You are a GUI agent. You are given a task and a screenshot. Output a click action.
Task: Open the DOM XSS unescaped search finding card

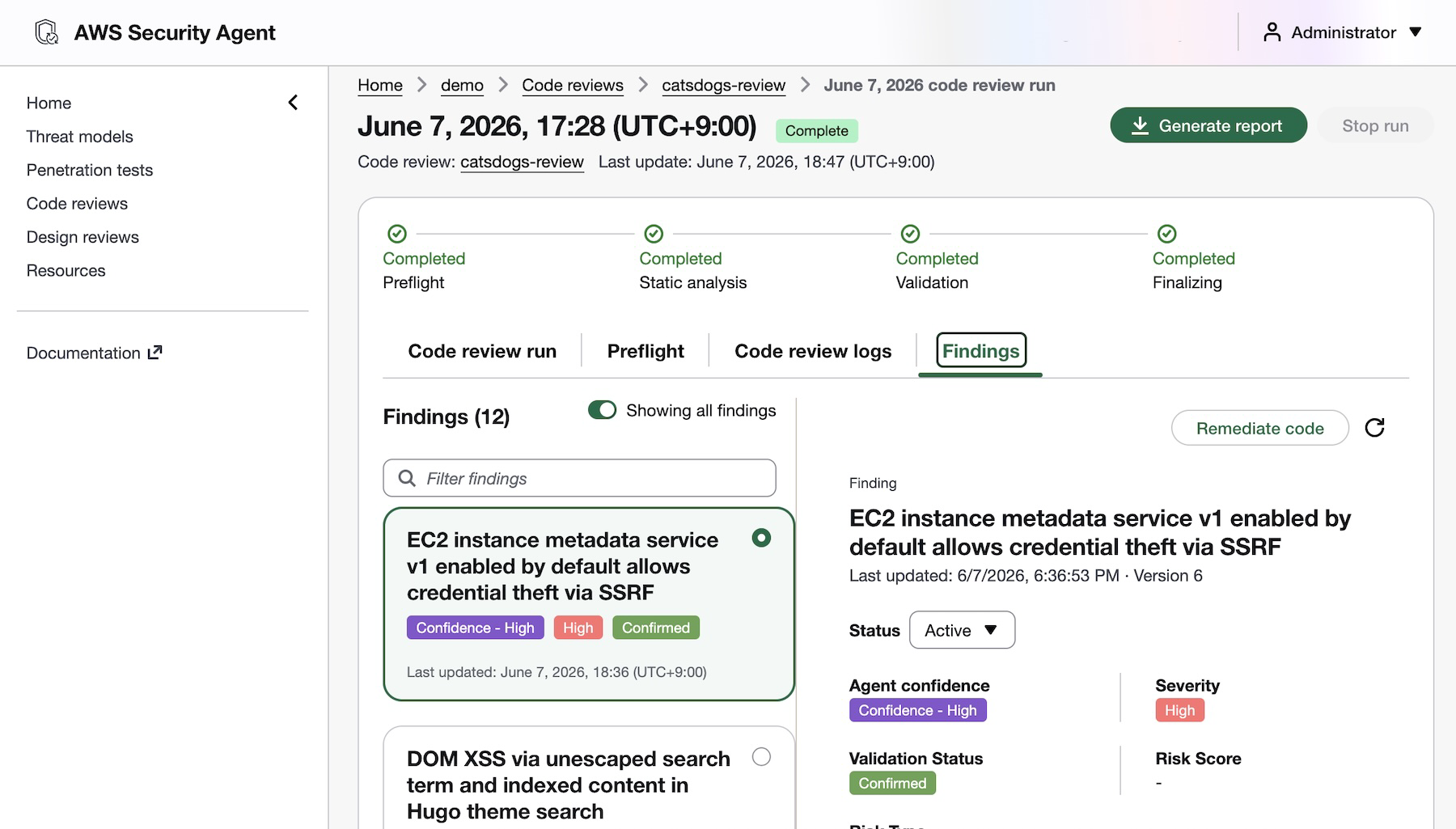coord(588,778)
